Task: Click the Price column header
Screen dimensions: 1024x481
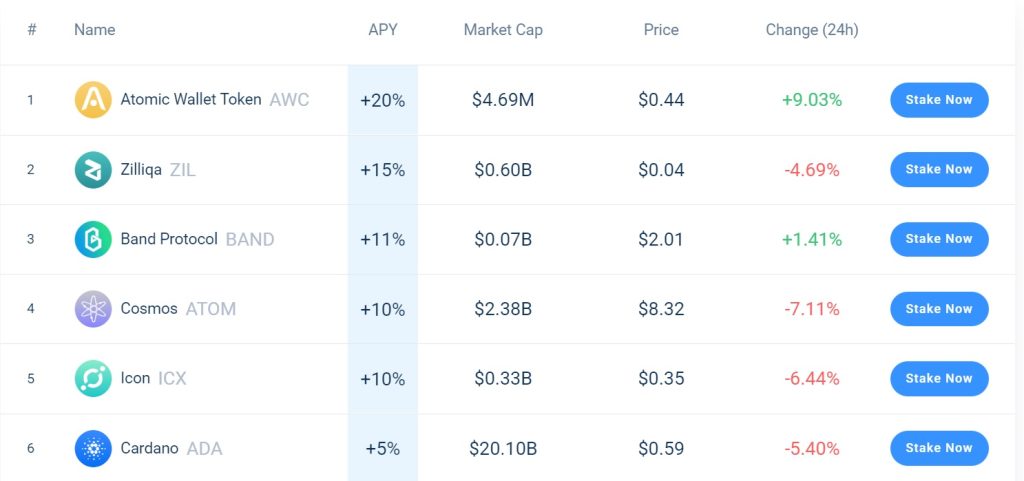Action: 661,30
